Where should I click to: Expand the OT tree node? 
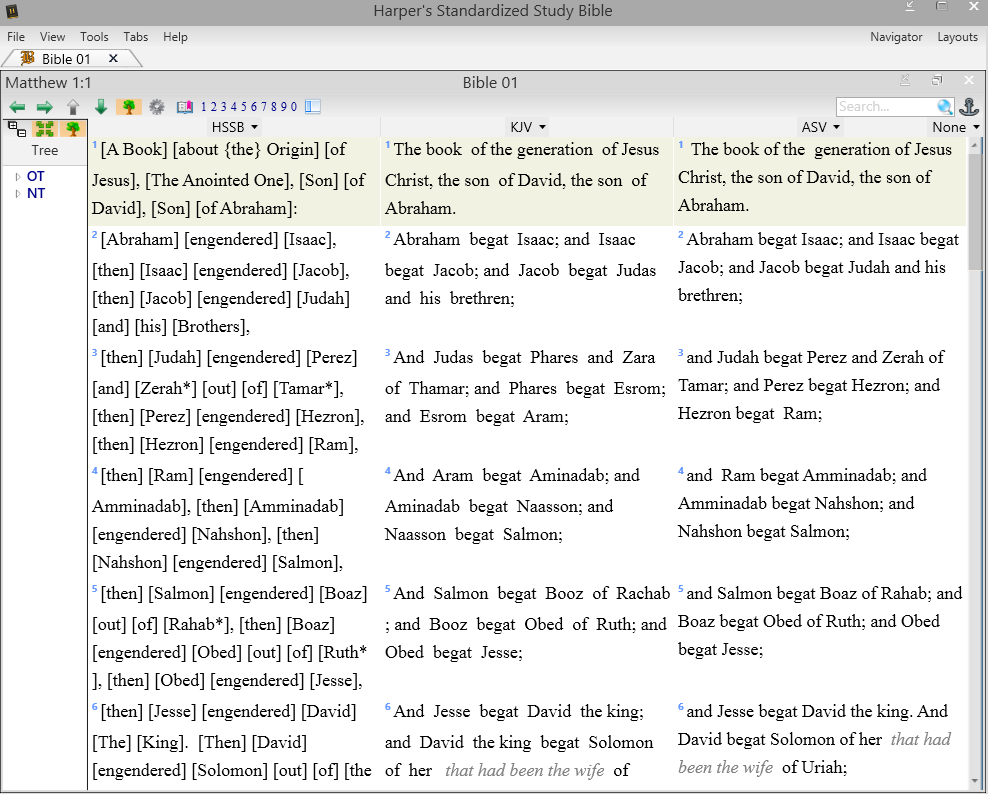18,176
